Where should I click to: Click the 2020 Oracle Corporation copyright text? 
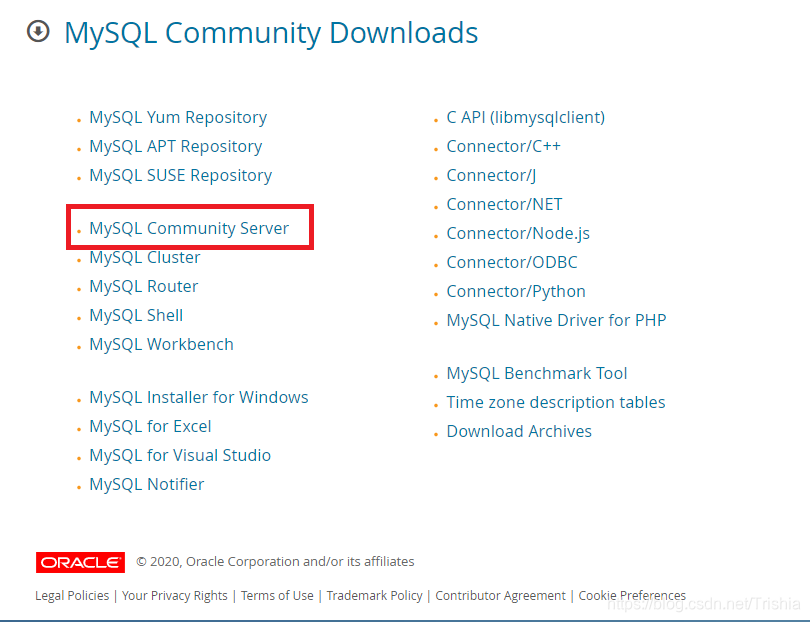(275, 562)
